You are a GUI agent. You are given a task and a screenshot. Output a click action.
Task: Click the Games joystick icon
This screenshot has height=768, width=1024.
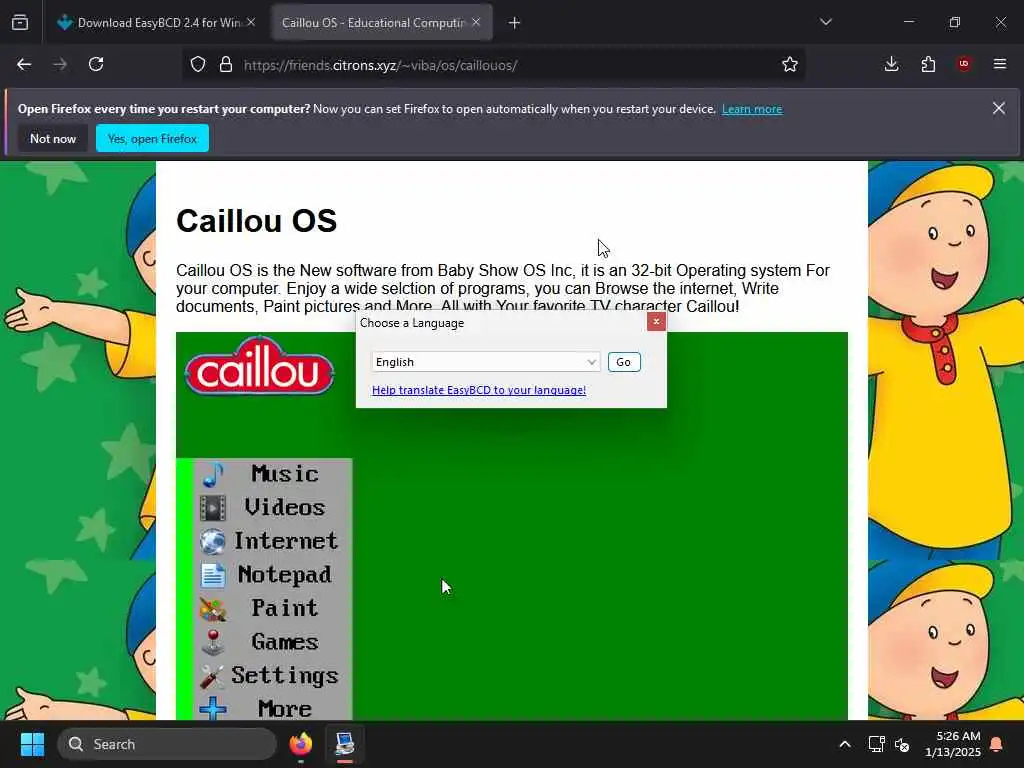pyautogui.click(x=213, y=643)
